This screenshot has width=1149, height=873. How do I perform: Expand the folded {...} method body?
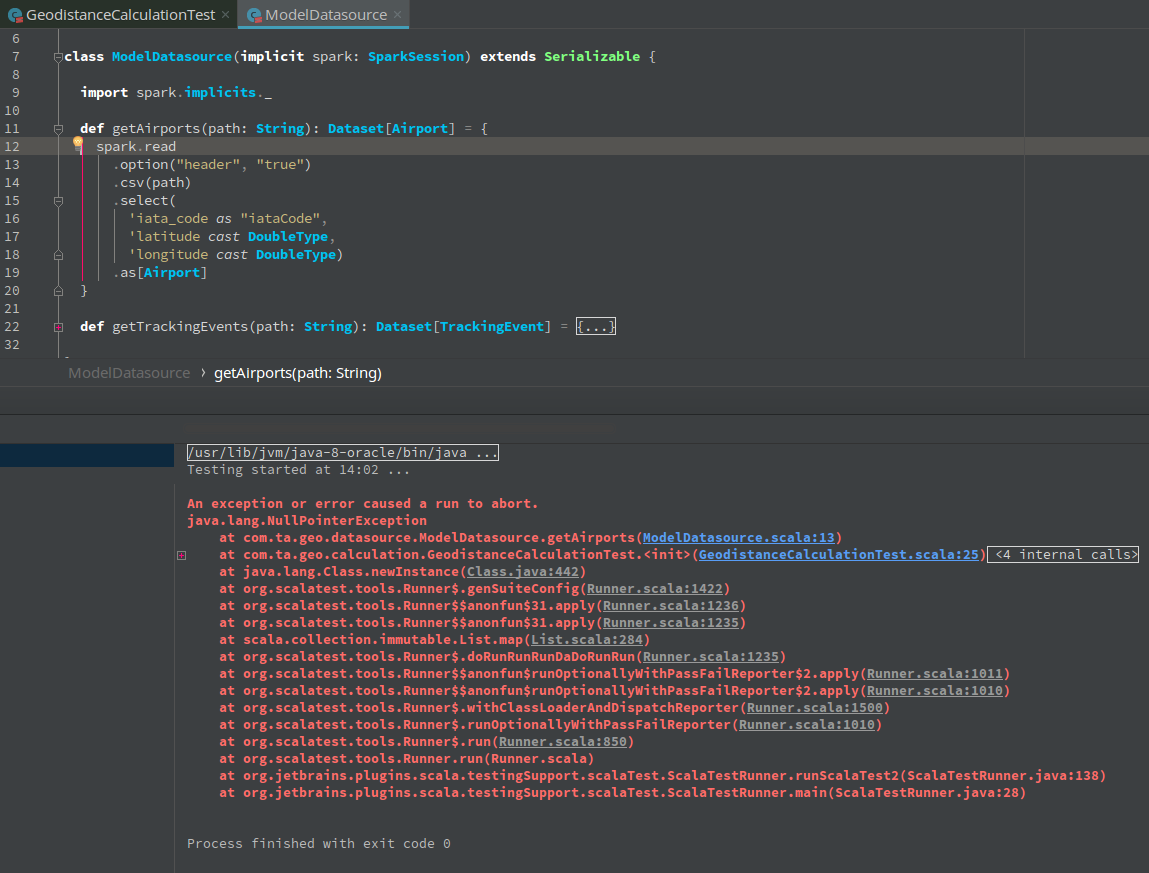(x=595, y=326)
